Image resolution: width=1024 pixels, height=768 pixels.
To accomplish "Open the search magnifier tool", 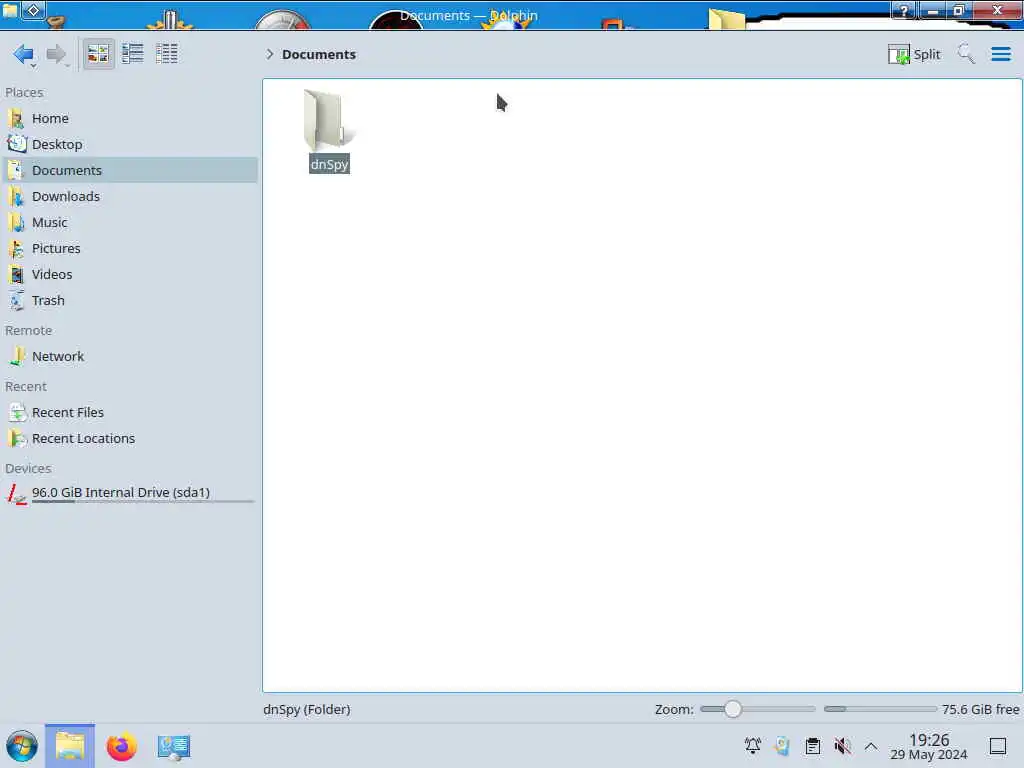I will coord(966,54).
